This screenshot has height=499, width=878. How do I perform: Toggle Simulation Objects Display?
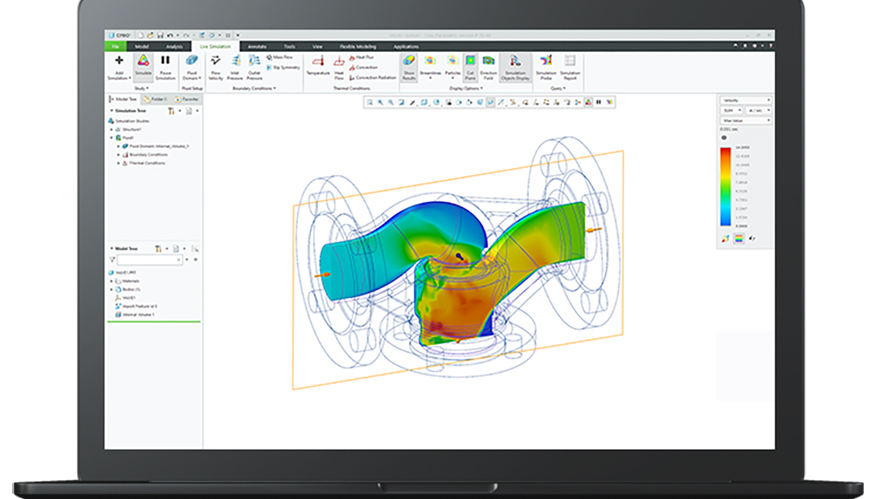[515, 62]
